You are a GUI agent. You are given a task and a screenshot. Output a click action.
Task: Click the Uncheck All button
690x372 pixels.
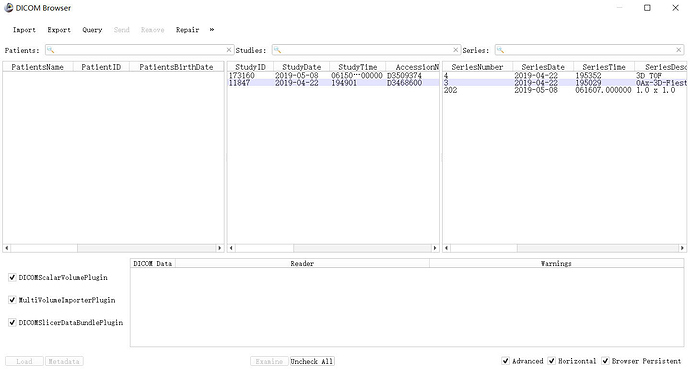pyautogui.click(x=312, y=361)
